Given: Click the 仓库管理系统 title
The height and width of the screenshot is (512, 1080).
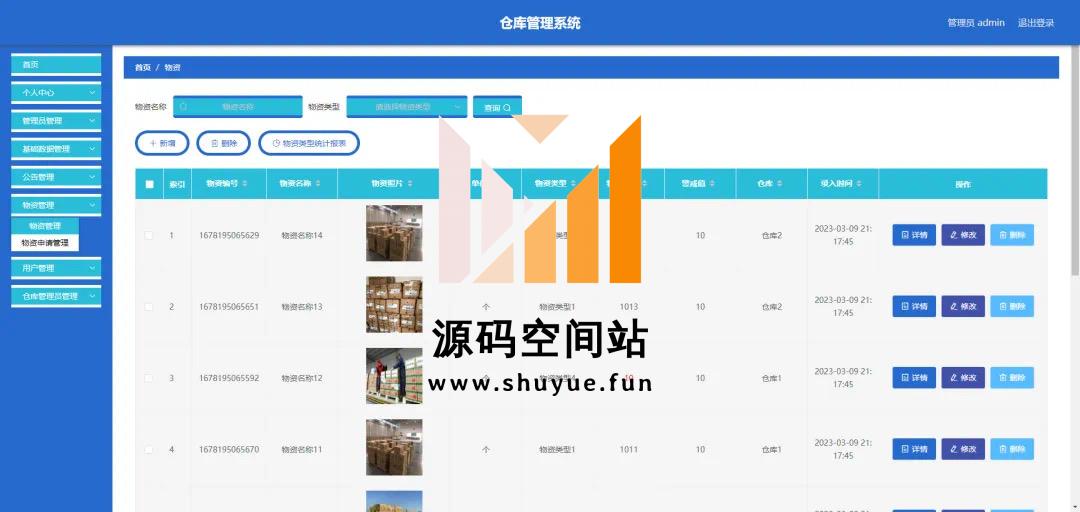Looking at the screenshot, I should click(x=540, y=23).
